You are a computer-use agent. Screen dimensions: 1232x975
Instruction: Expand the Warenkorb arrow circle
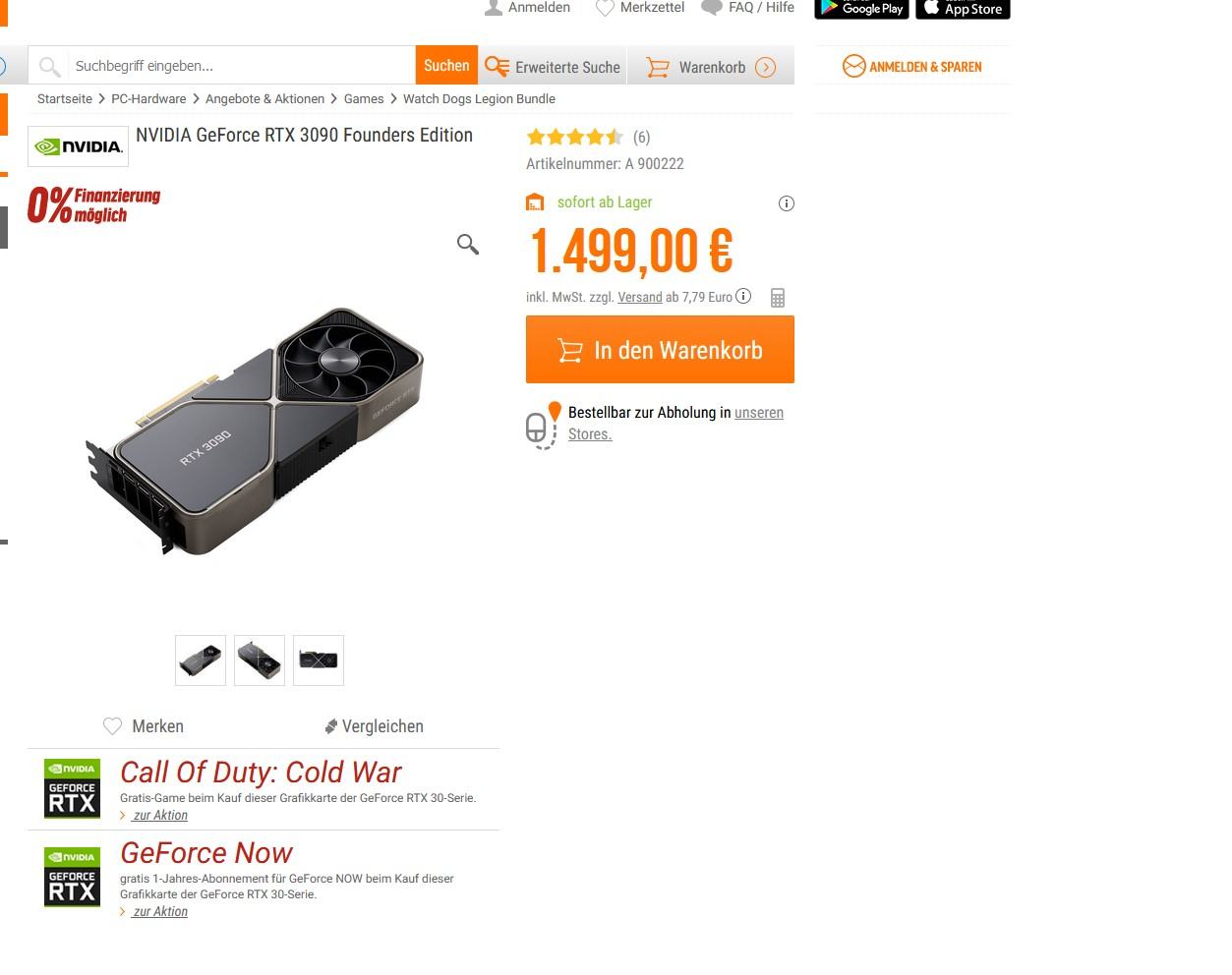pos(766,68)
